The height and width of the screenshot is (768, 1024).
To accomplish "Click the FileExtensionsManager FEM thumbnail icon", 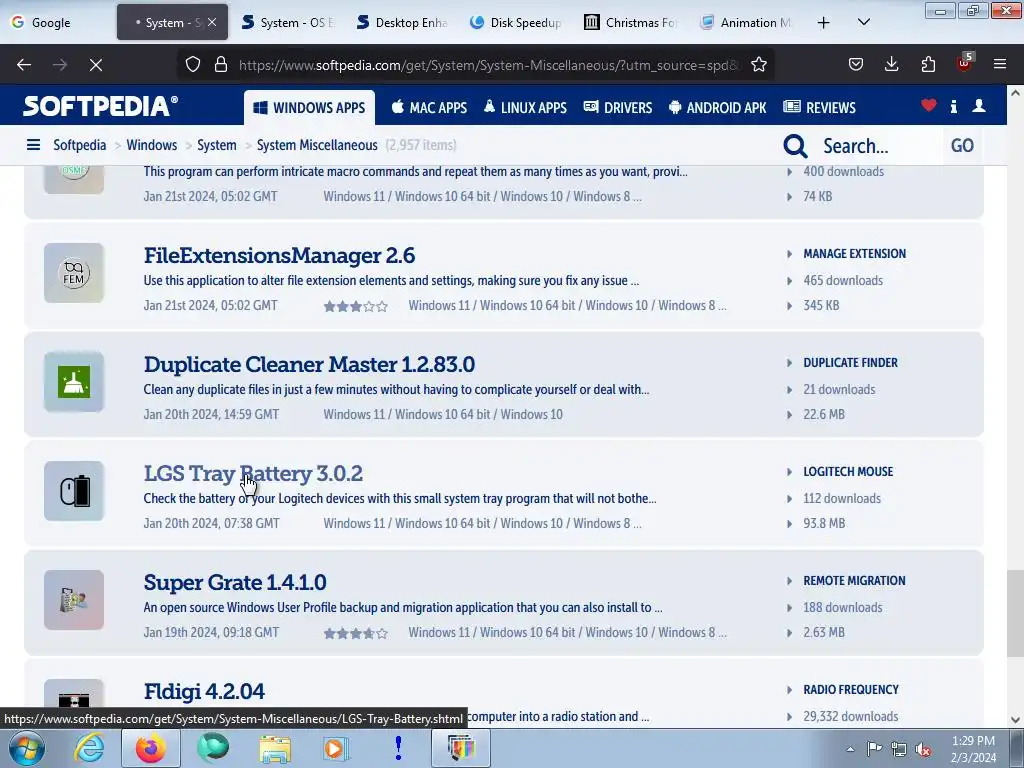I will click(x=74, y=273).
